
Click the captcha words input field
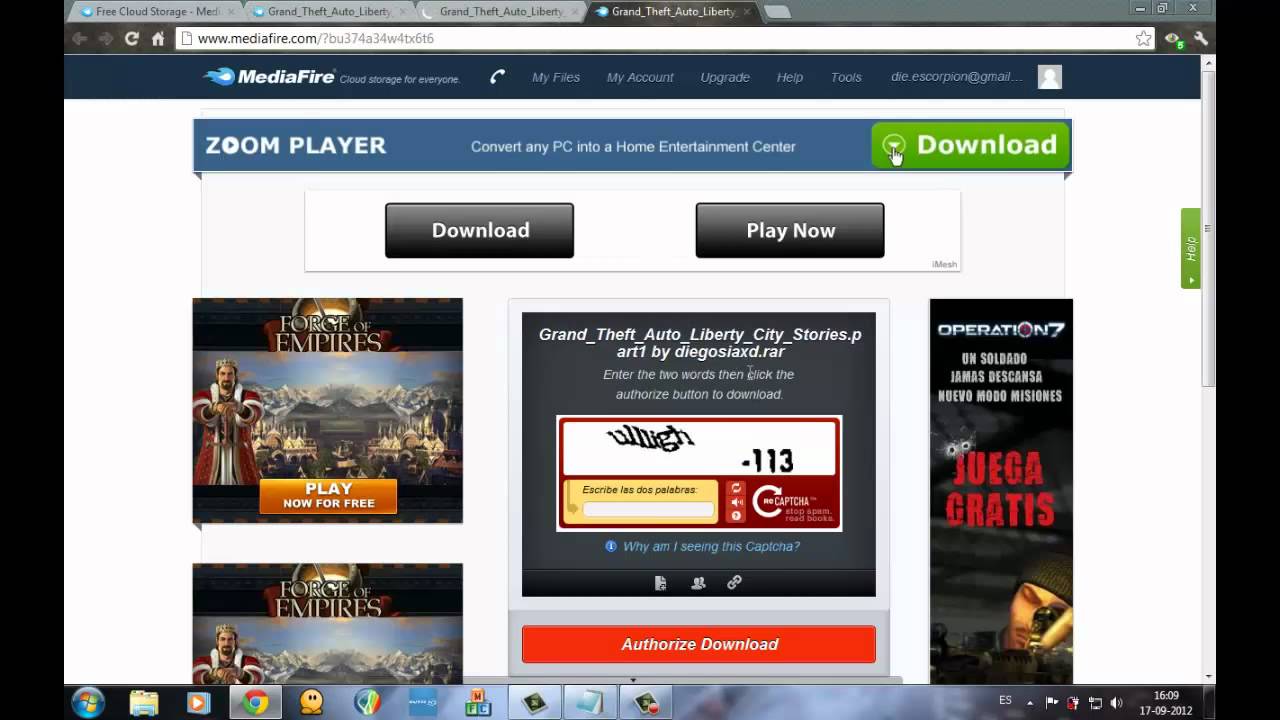click(649, 510)
